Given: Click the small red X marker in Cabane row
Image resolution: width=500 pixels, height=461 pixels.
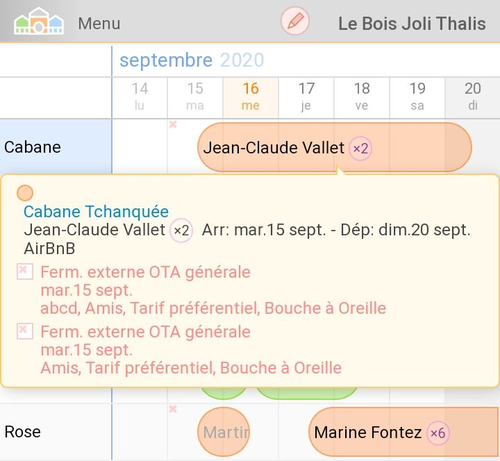Looking at the screenshot, I should [173, 125].
